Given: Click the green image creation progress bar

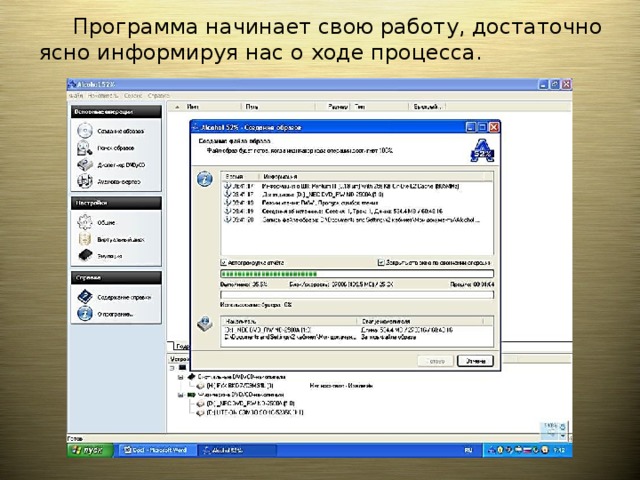Looking at the screenshot, I should [357, 273].
